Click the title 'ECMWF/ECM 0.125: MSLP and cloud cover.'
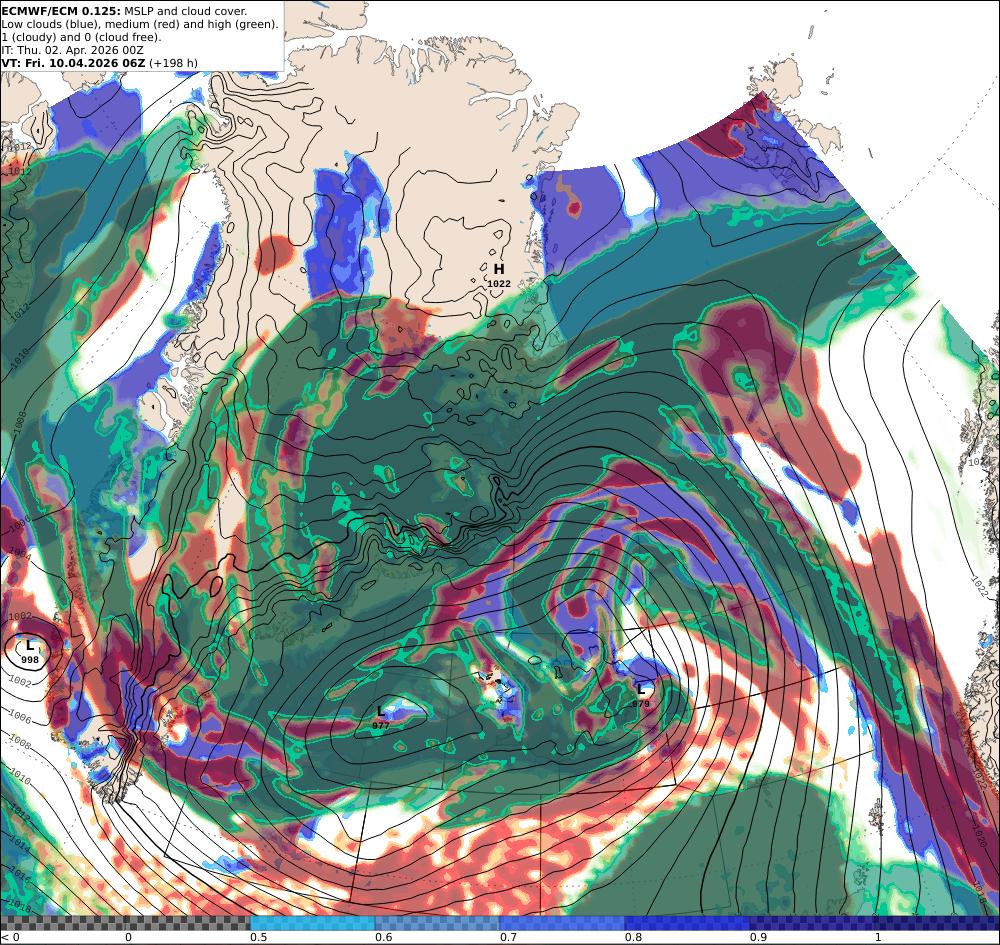The image size is (1000, 945). click(x=124, y=11)
